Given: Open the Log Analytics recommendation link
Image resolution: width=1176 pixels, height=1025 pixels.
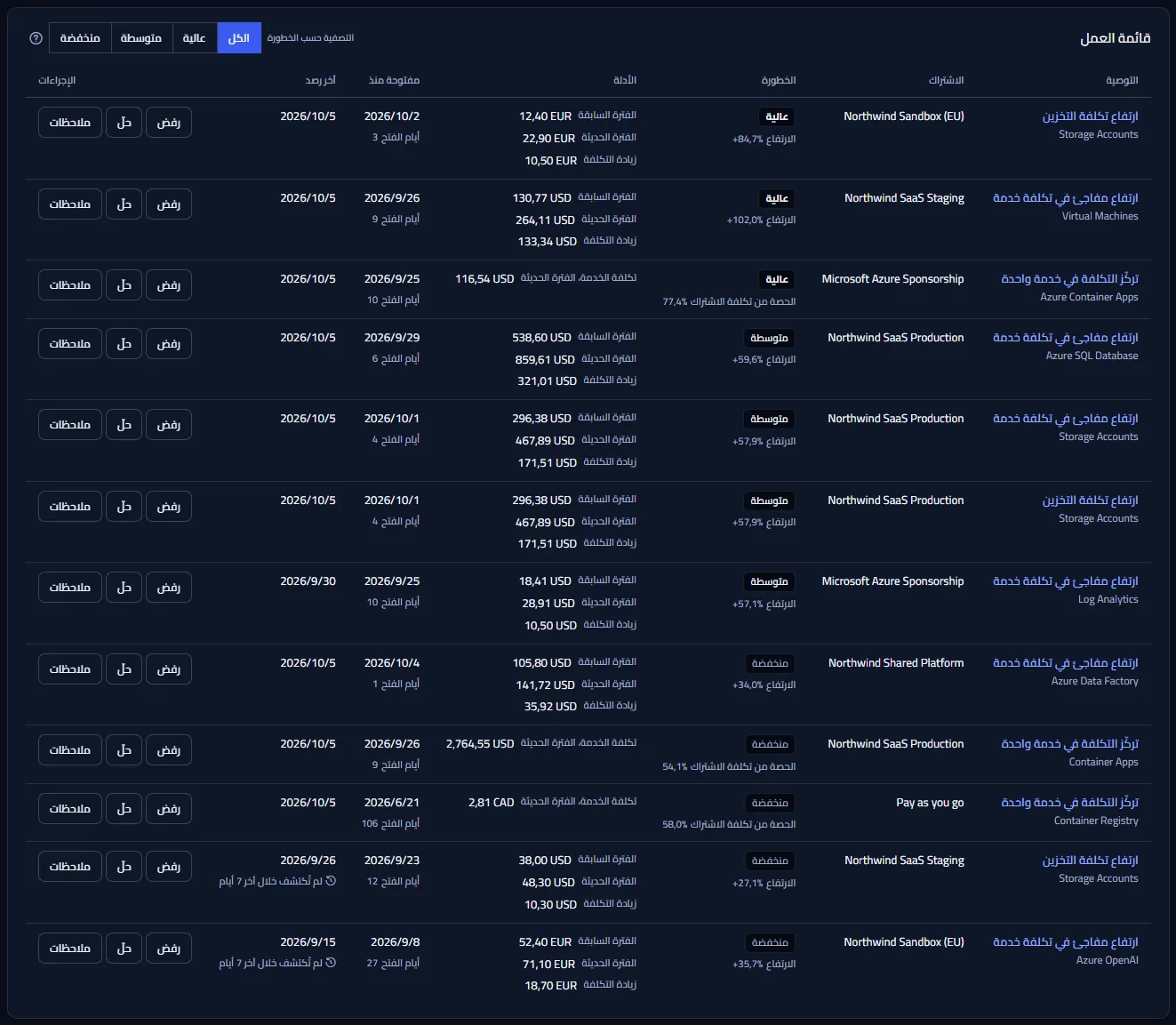Looking at the screenshot, I should click(1065, 581).
